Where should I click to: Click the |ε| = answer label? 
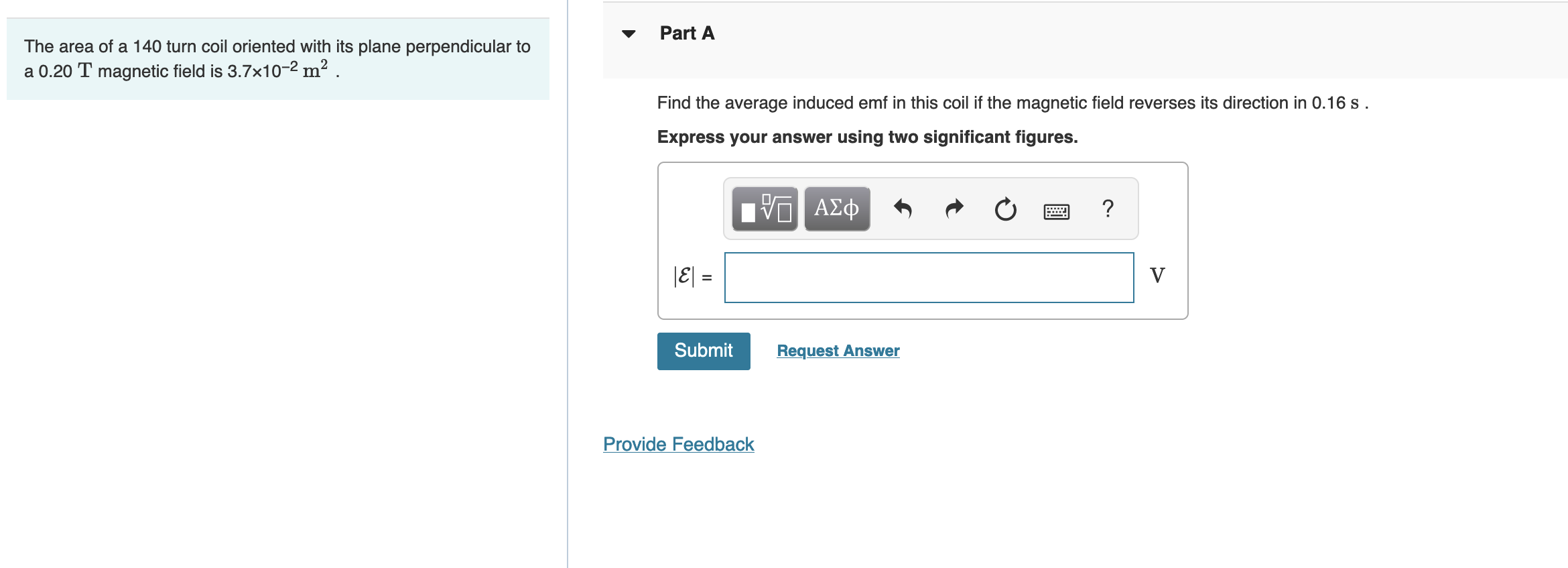point(692,276)
